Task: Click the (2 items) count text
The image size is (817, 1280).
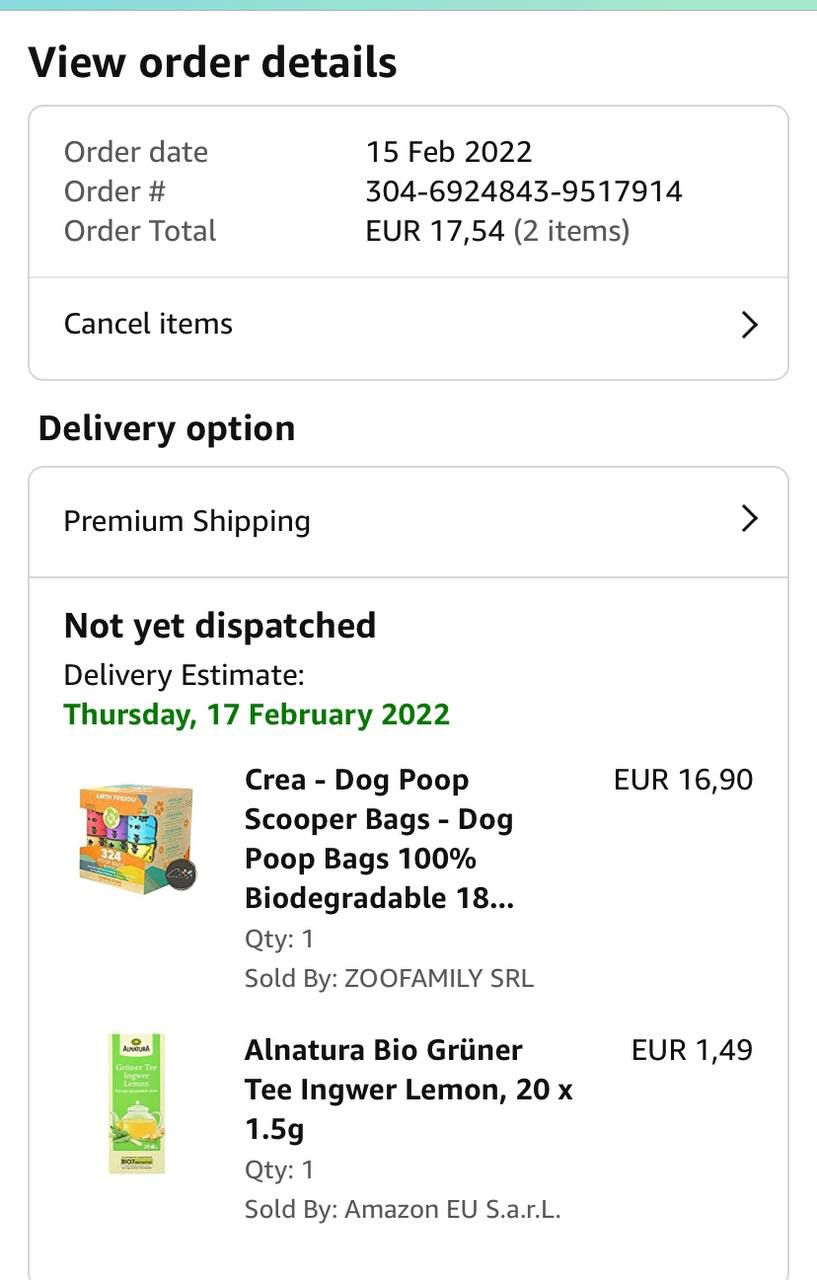Action: [x=572, y=231]
